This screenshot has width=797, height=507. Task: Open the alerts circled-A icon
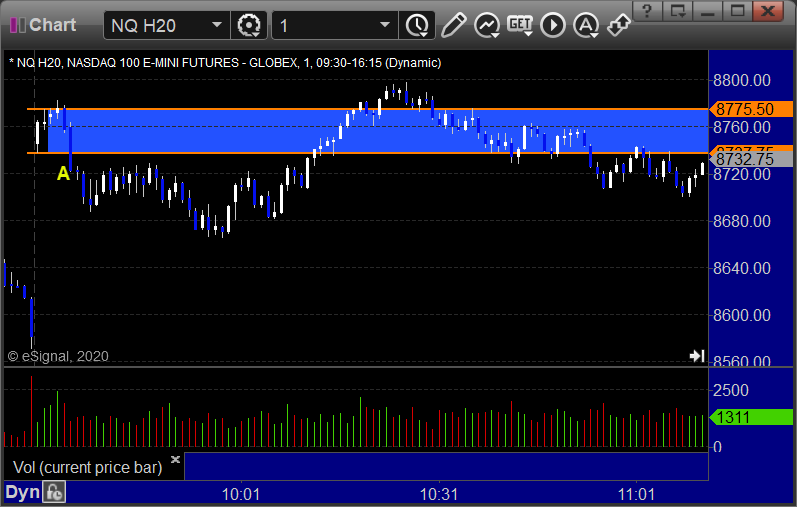(586, 25)
